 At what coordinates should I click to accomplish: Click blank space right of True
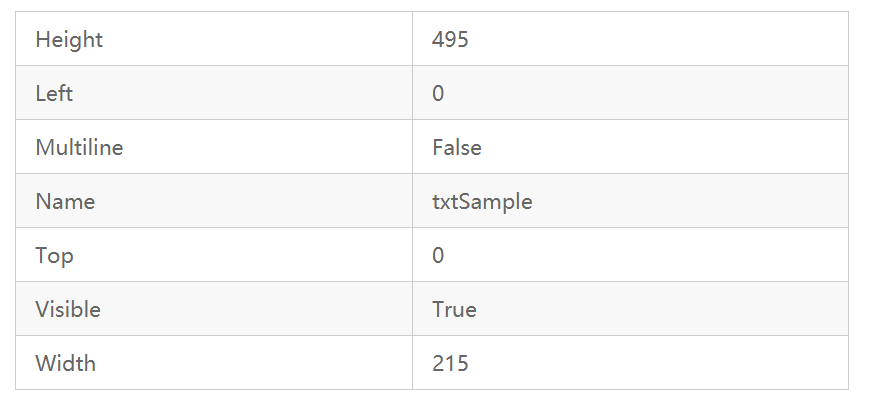(x=662, y=309)
